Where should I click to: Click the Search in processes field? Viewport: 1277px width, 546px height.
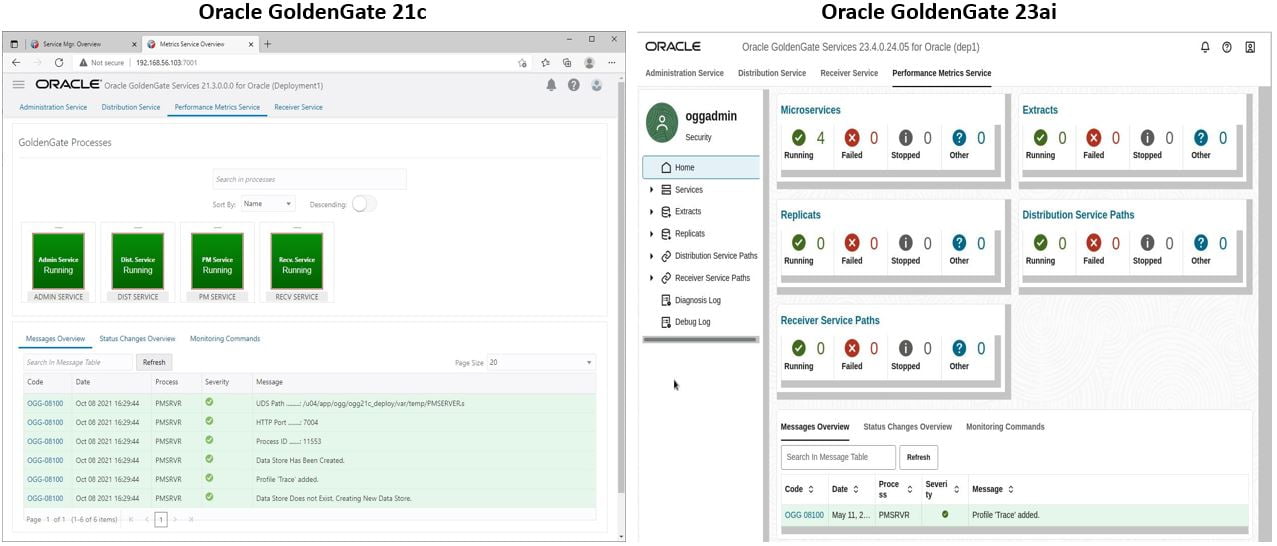tap(309, 179)
